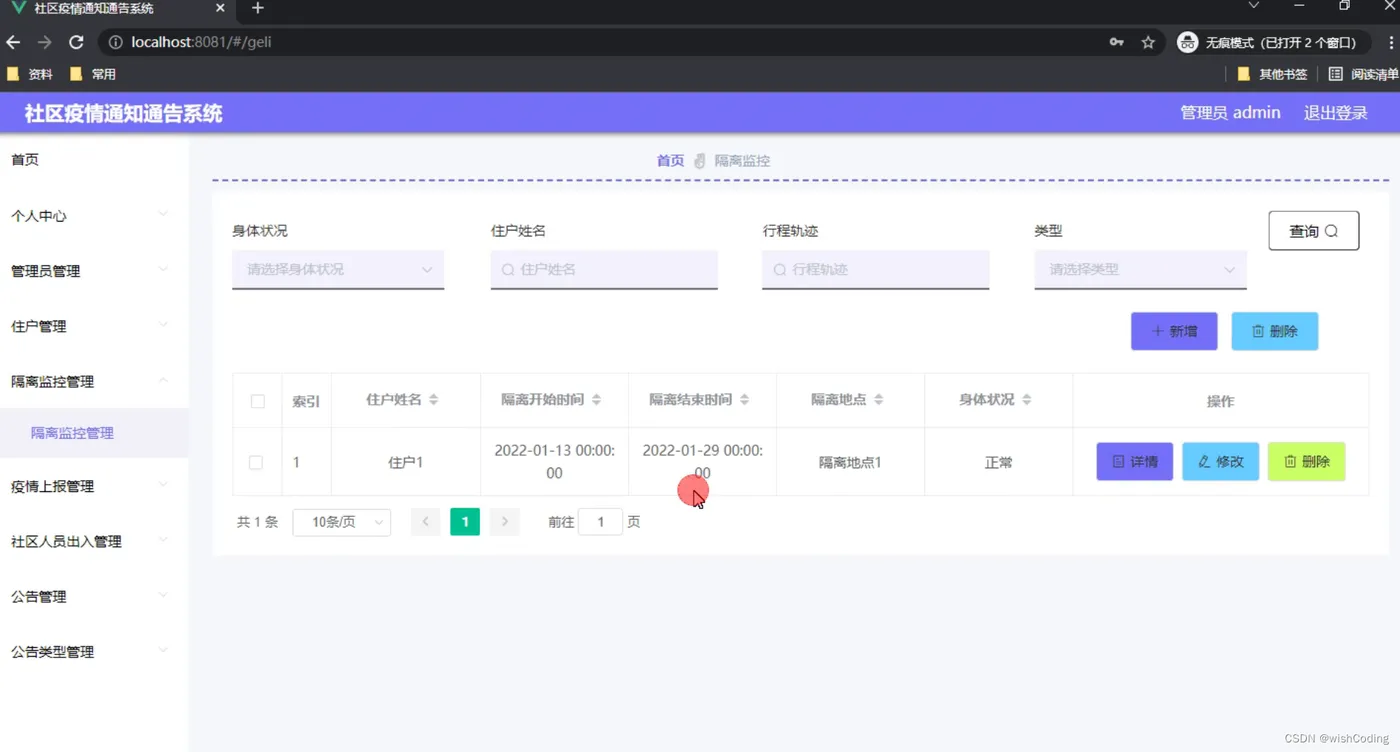Expand the 公告类型管理 sidebar menu
1400x752 pixels.
(94, 651)
